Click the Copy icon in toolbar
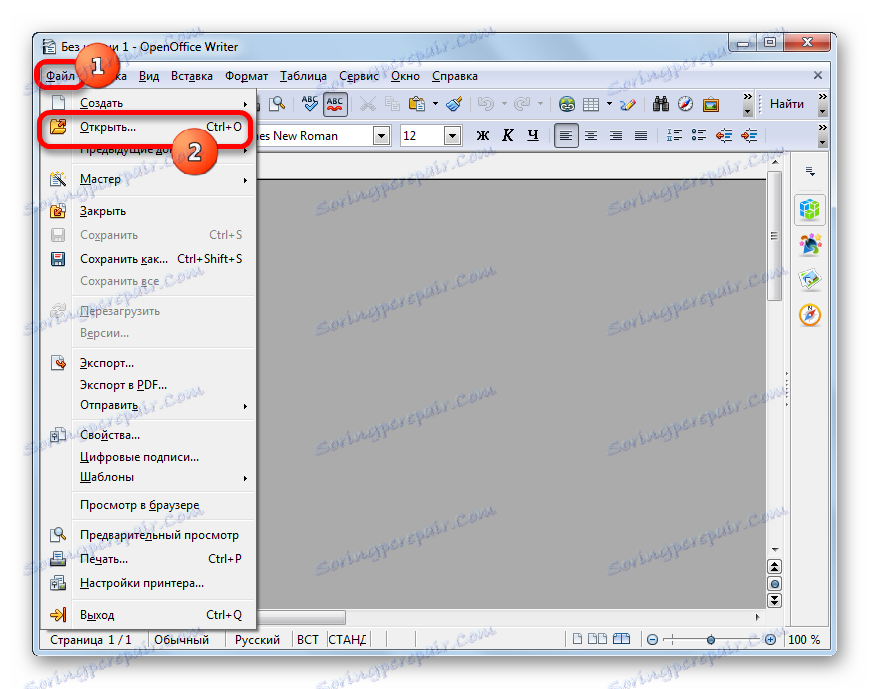Viewport: 870px width, 689px height. click(392, 104)
